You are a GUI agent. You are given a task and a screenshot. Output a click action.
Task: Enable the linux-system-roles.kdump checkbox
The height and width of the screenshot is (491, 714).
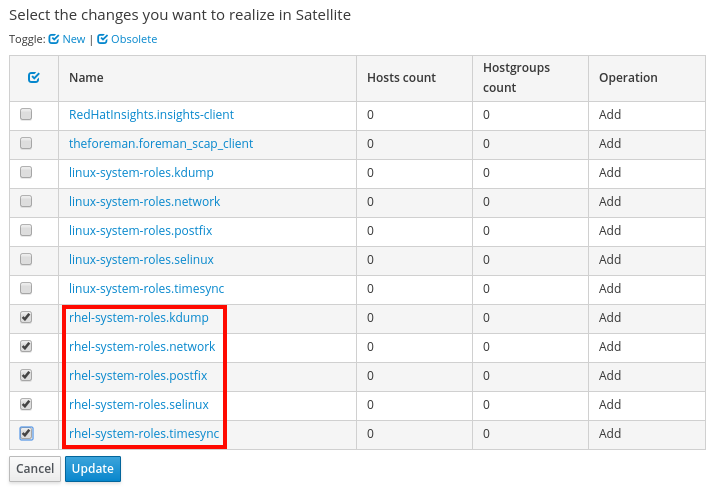click(x=26, y=172)
